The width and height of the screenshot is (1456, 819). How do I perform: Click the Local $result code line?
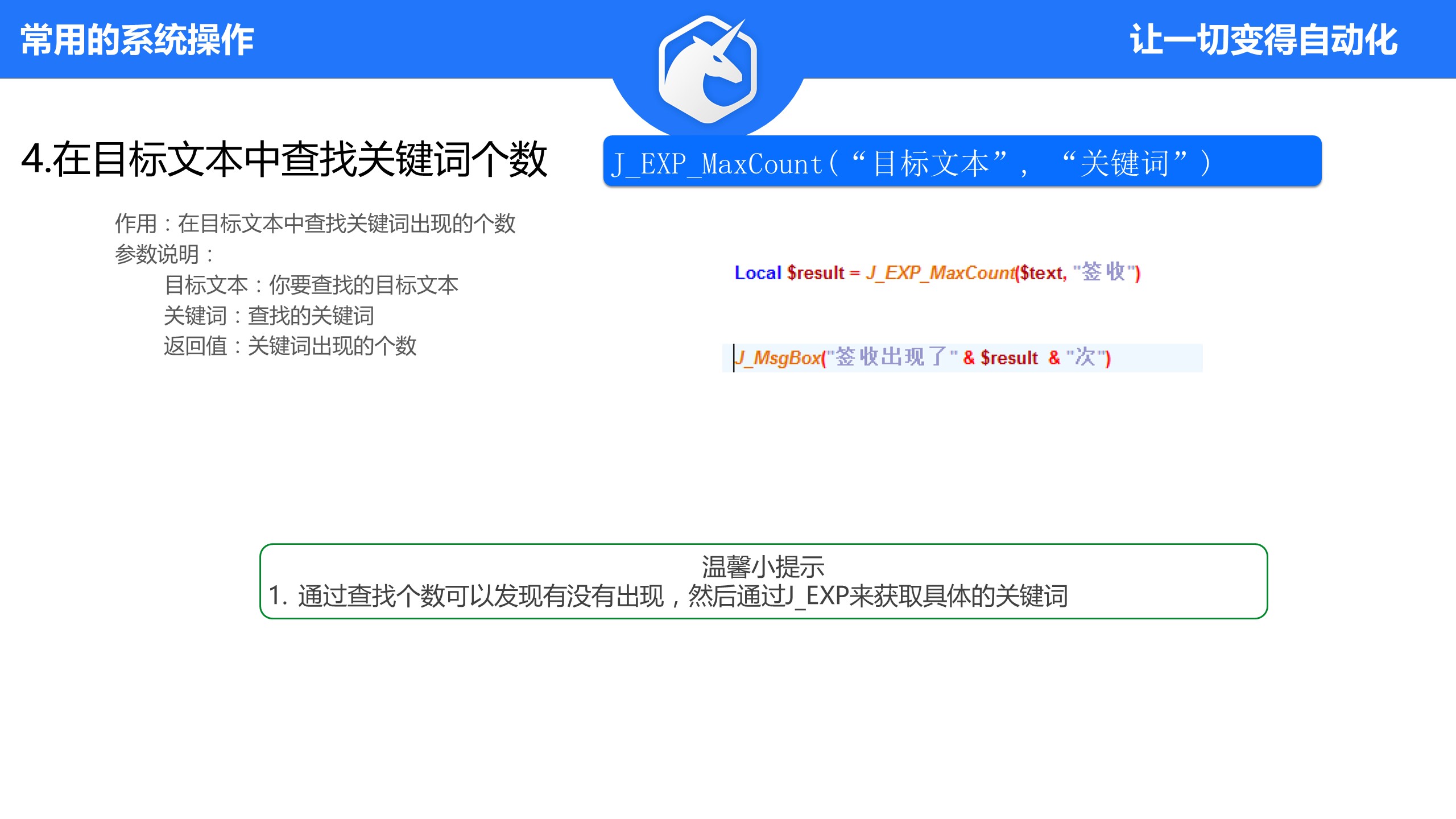pos(937,273)
